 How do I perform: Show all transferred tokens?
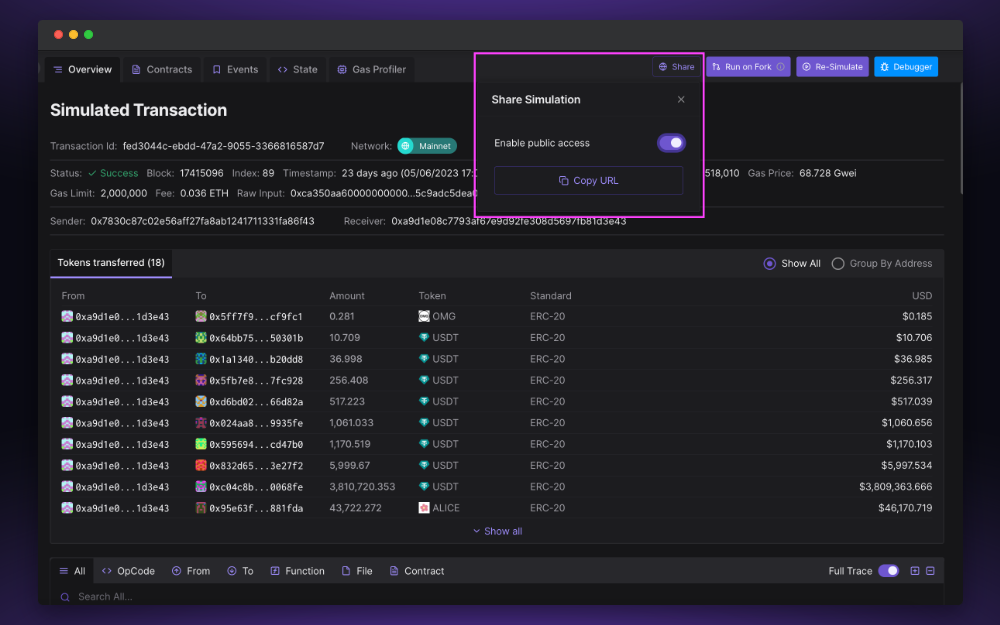(x=497, y=531)
